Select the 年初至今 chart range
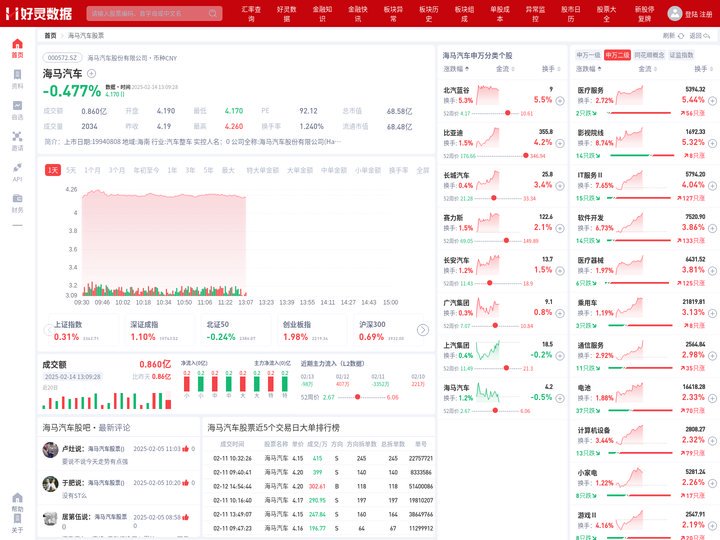 tap(146, 170)
